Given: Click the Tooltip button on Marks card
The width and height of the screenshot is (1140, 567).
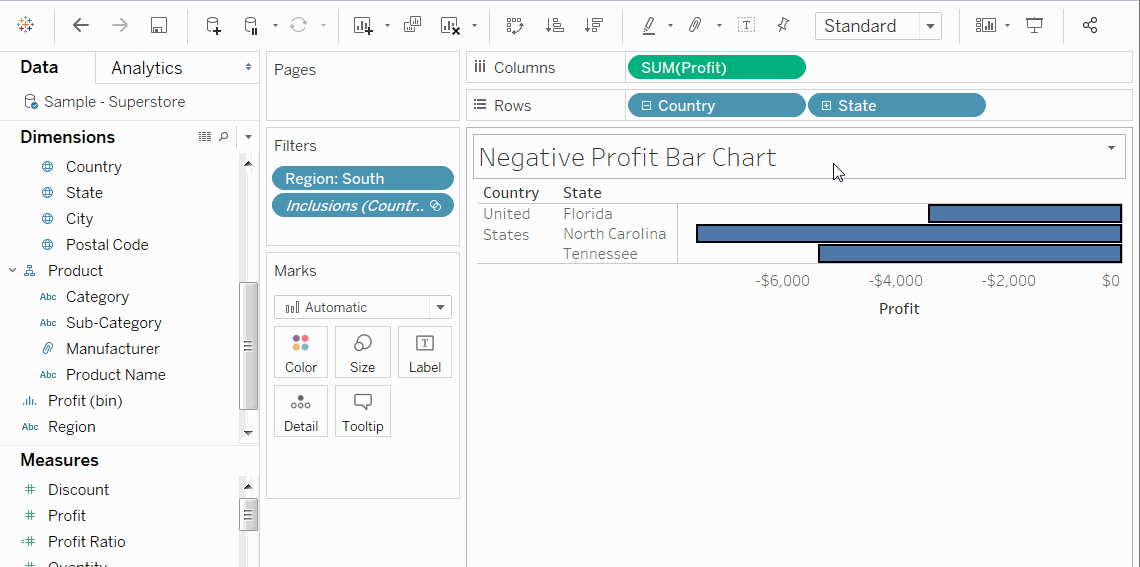Looking at the screenshot, I should click(362, 411).
